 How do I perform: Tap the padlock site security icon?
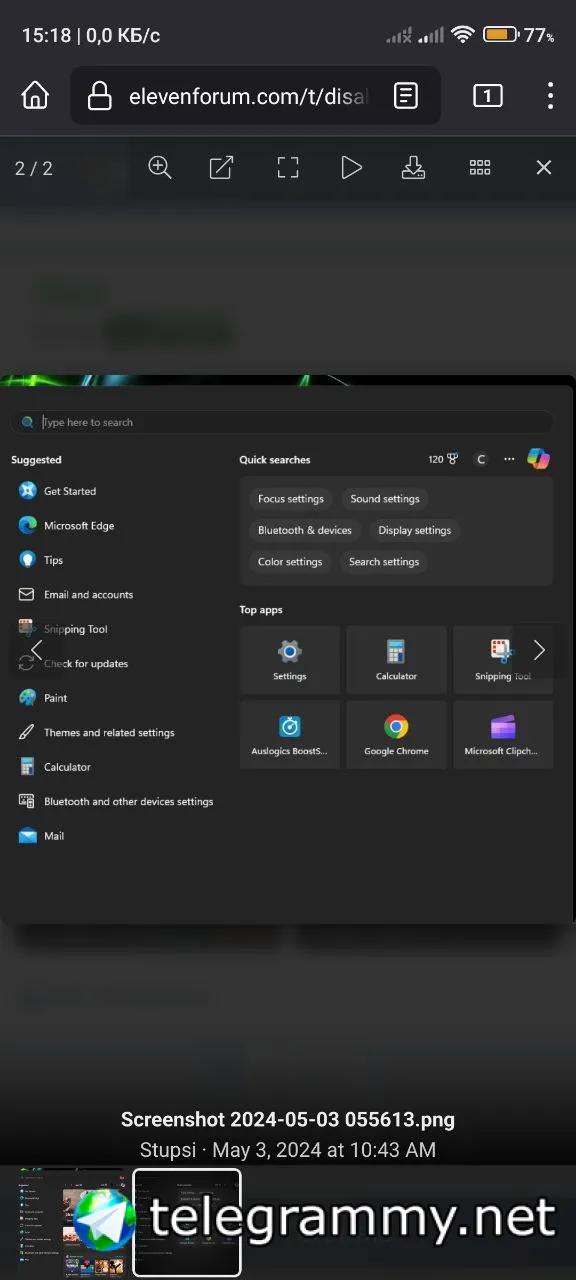click(99, 96)
